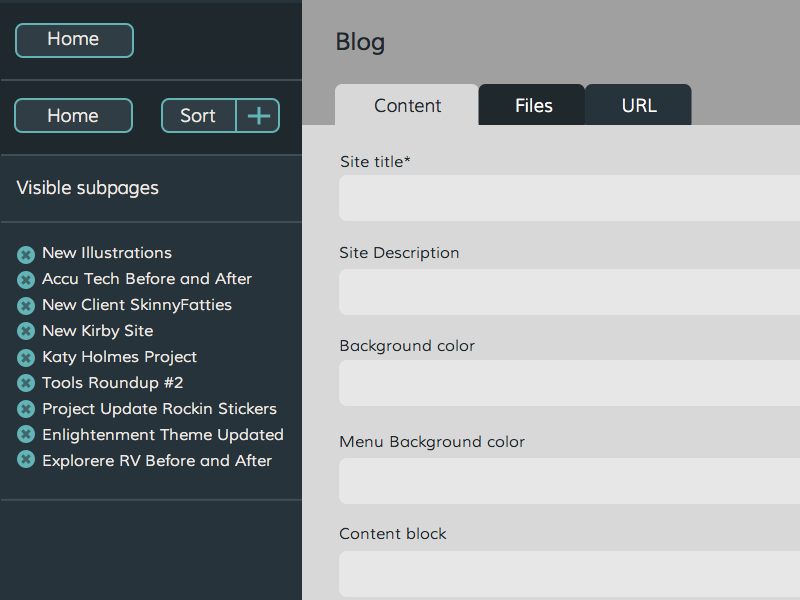The image size is (800, 600).
Task: Click the Menu Background color field
Action: (569, 480)
